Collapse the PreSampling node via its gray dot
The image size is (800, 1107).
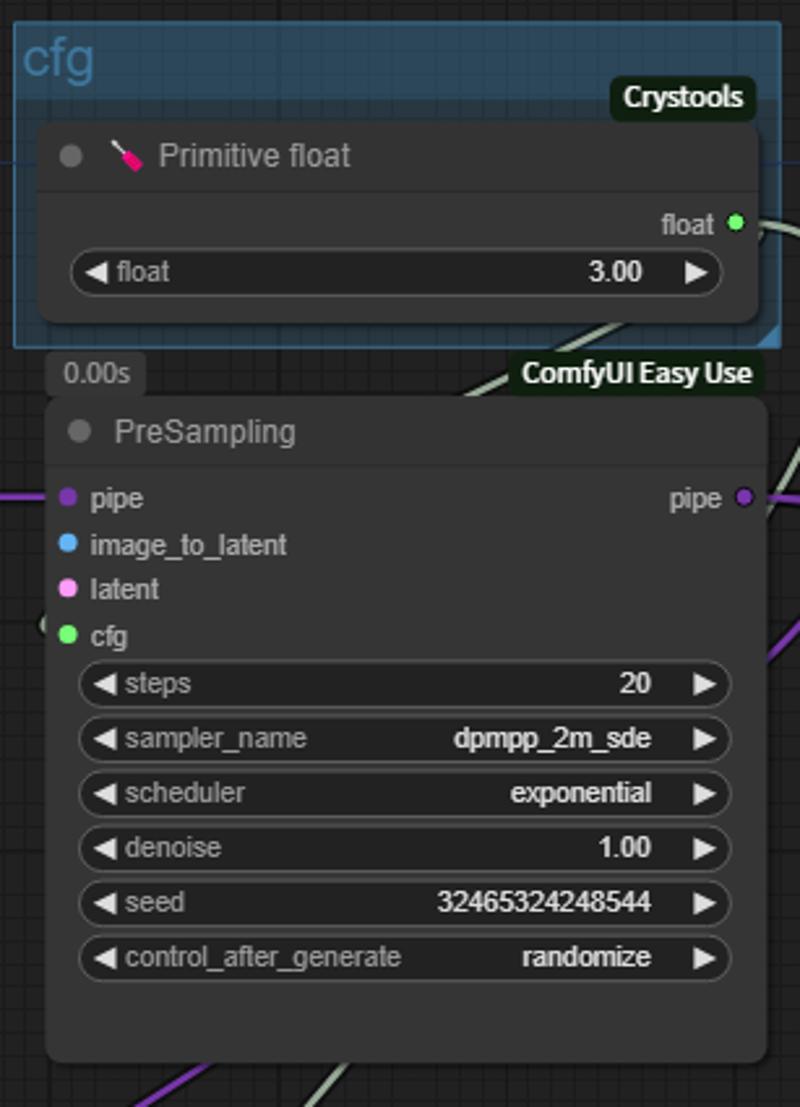79,432
